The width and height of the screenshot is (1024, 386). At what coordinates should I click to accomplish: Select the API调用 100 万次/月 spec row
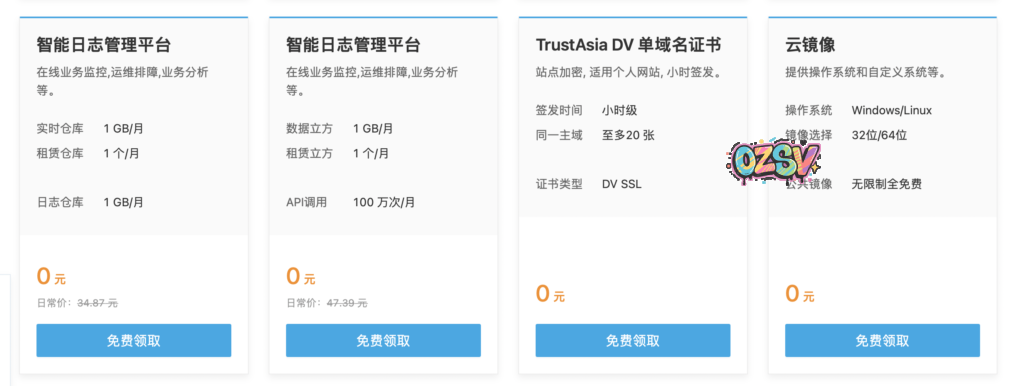coord(351,202)
